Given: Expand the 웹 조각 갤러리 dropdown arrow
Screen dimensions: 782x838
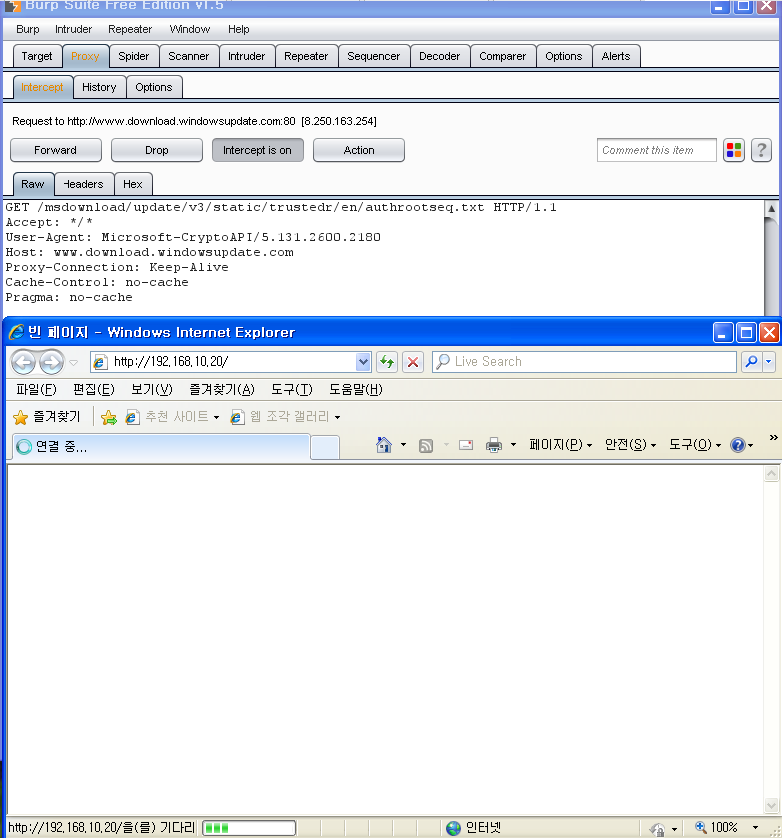Looking at the screenshot, I should tap(338, 417).
